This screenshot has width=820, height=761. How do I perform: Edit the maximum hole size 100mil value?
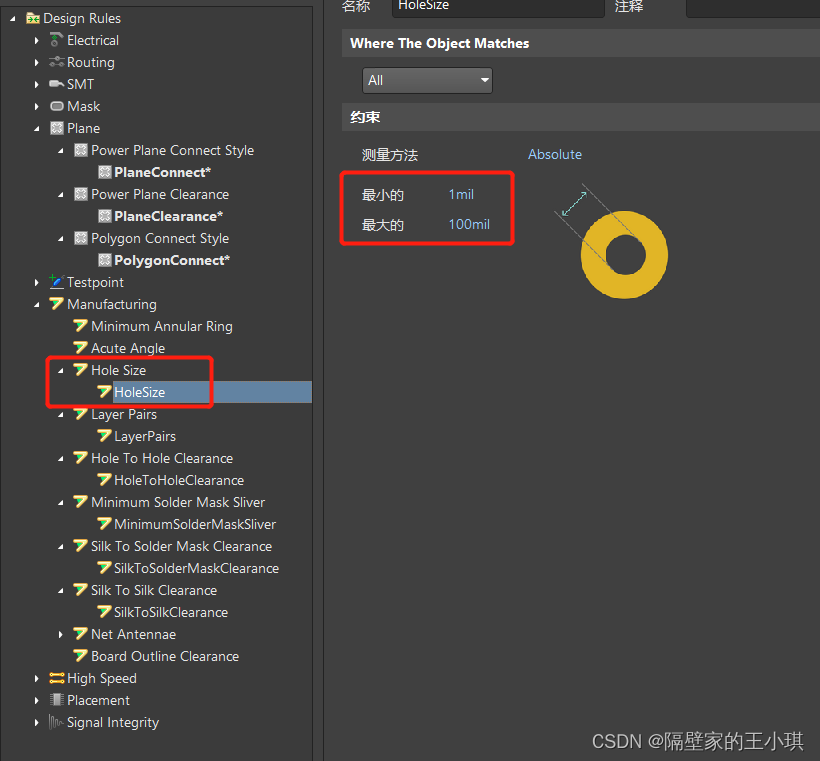click(x=469, y=224)
